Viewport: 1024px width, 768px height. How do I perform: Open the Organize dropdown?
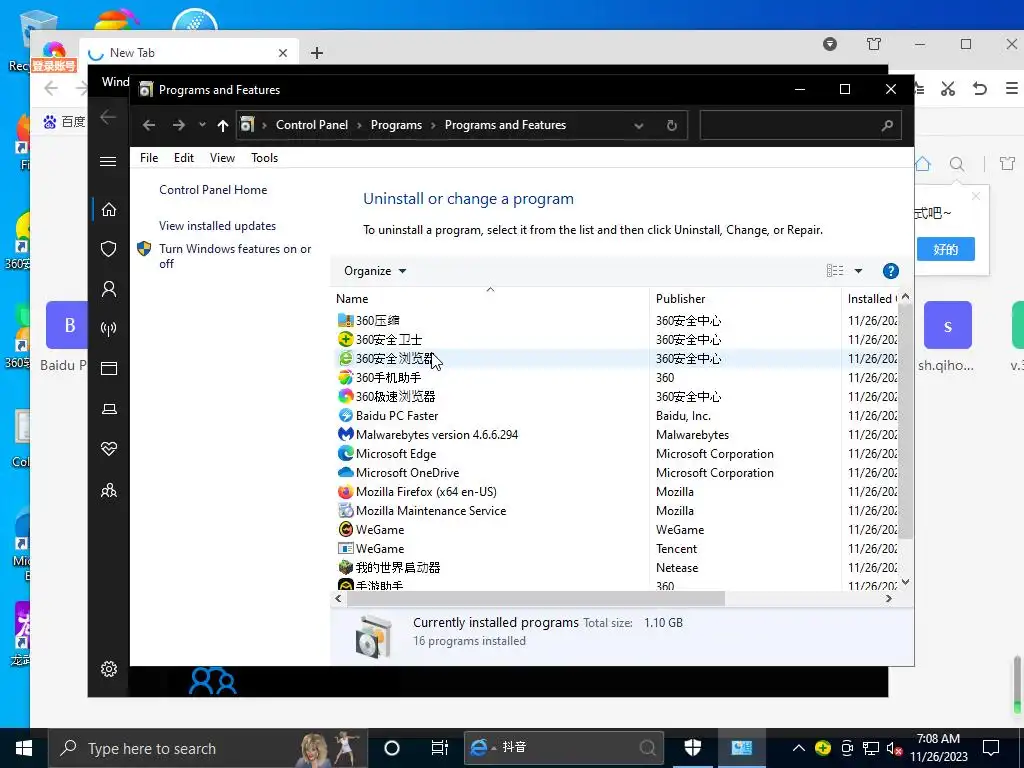pos(375,271)
